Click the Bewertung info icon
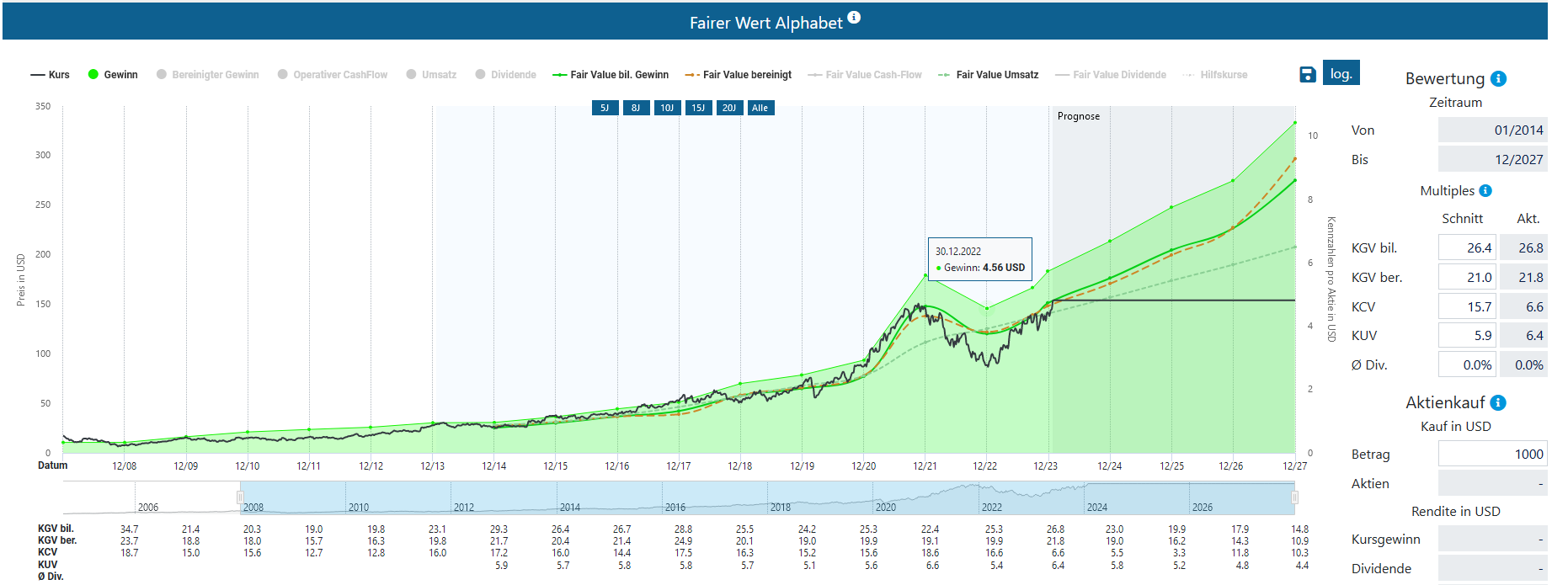 (x=1498, y=78)
